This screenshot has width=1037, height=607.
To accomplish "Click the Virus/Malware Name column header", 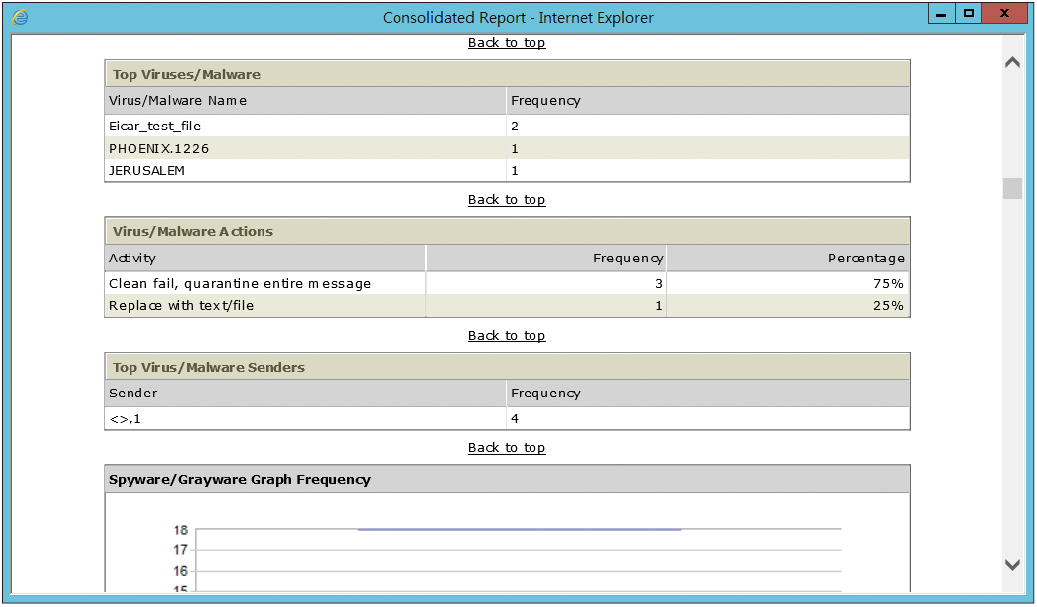I will [x=306, y=101].
